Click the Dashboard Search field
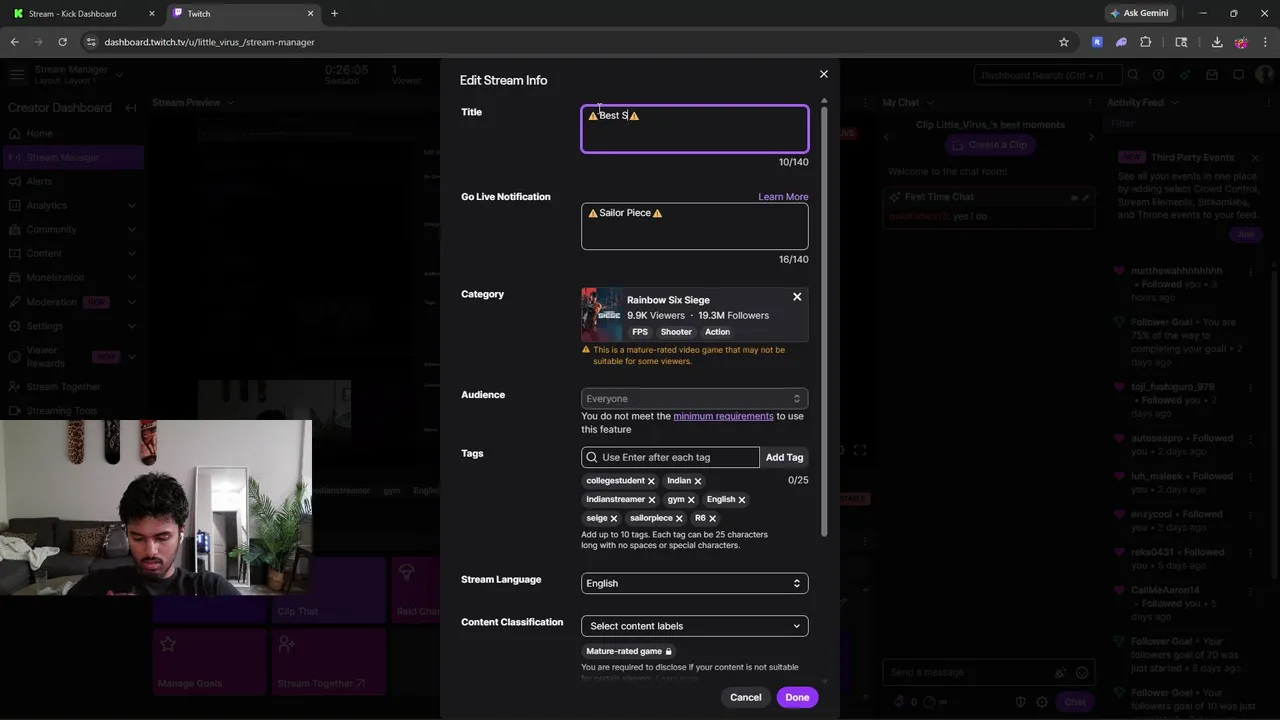The image size is (1280, 720). pyautogui.click(x=1047, y=75)
